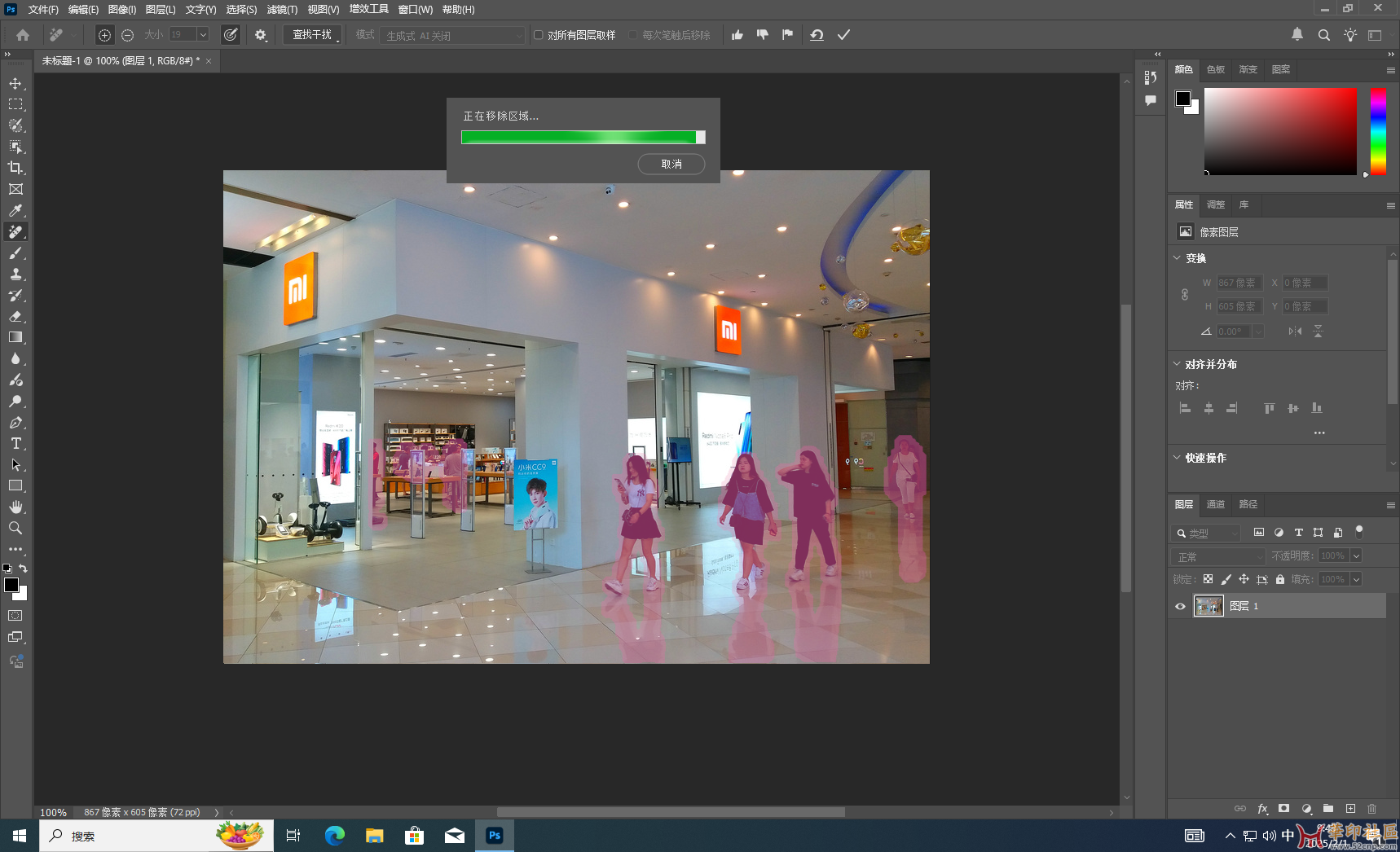
Task: Switch to the Adjustments tab
Action: (x=1216, y=204)
